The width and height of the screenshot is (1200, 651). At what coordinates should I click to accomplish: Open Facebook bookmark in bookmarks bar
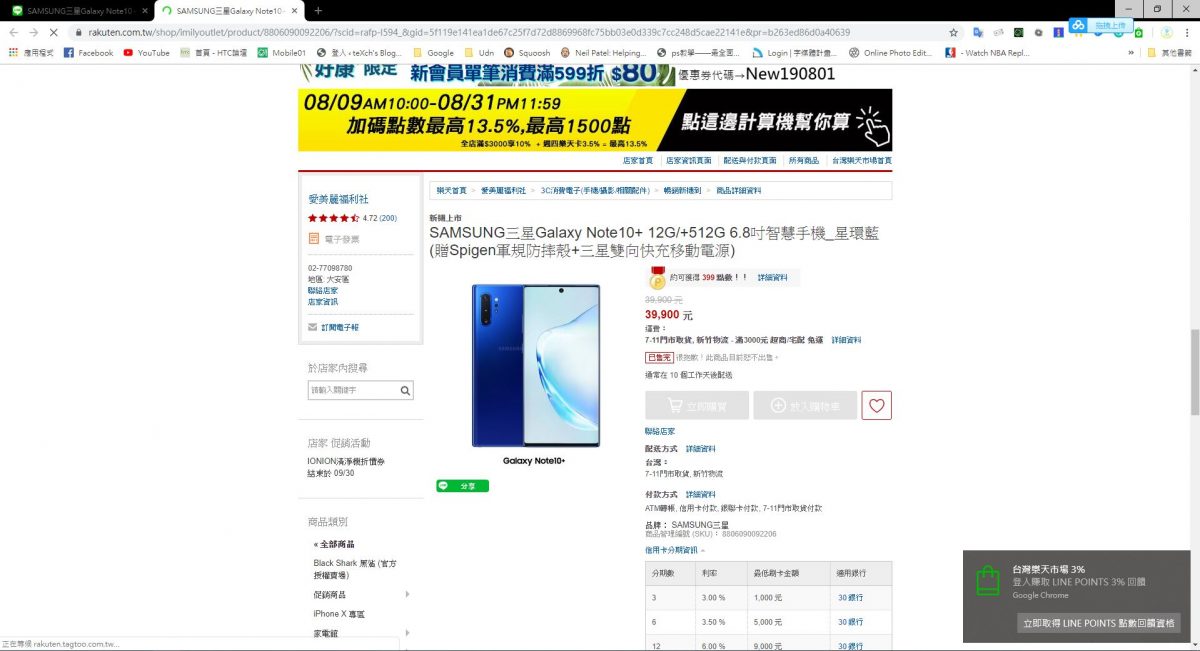pos(89,53)
